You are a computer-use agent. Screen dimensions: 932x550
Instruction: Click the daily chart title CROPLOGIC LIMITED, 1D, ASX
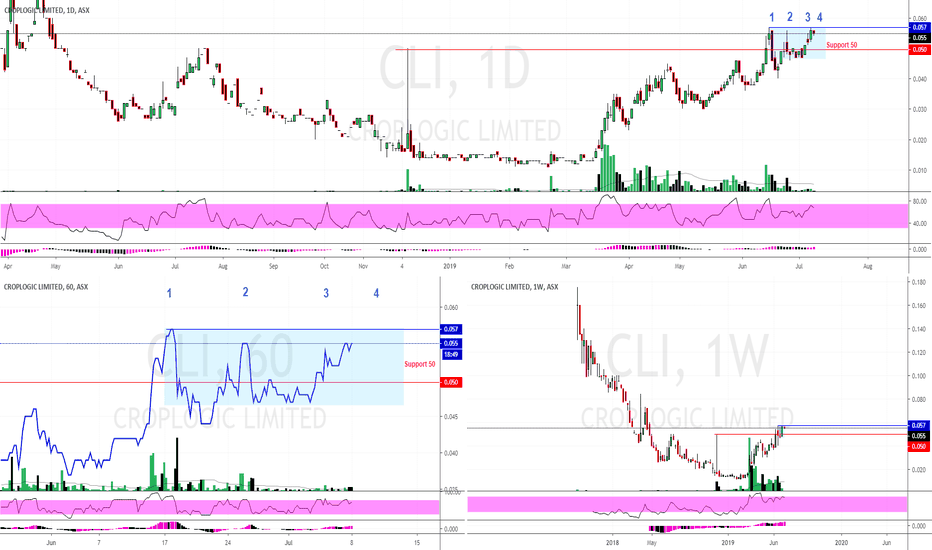(47, 10)
